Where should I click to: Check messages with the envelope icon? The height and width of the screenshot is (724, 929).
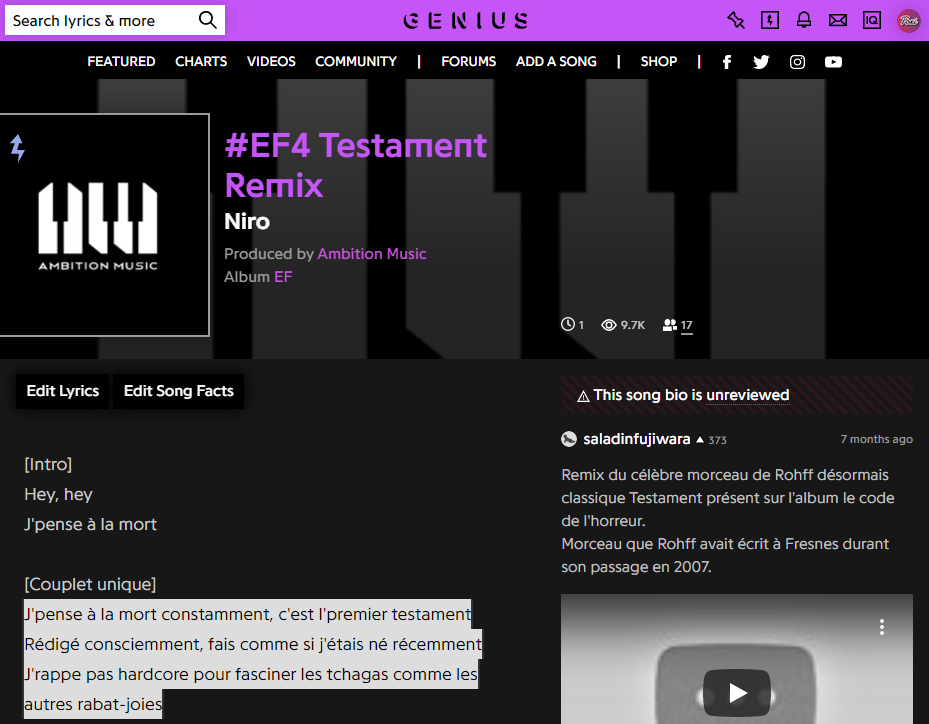click(x=837, y=19)
